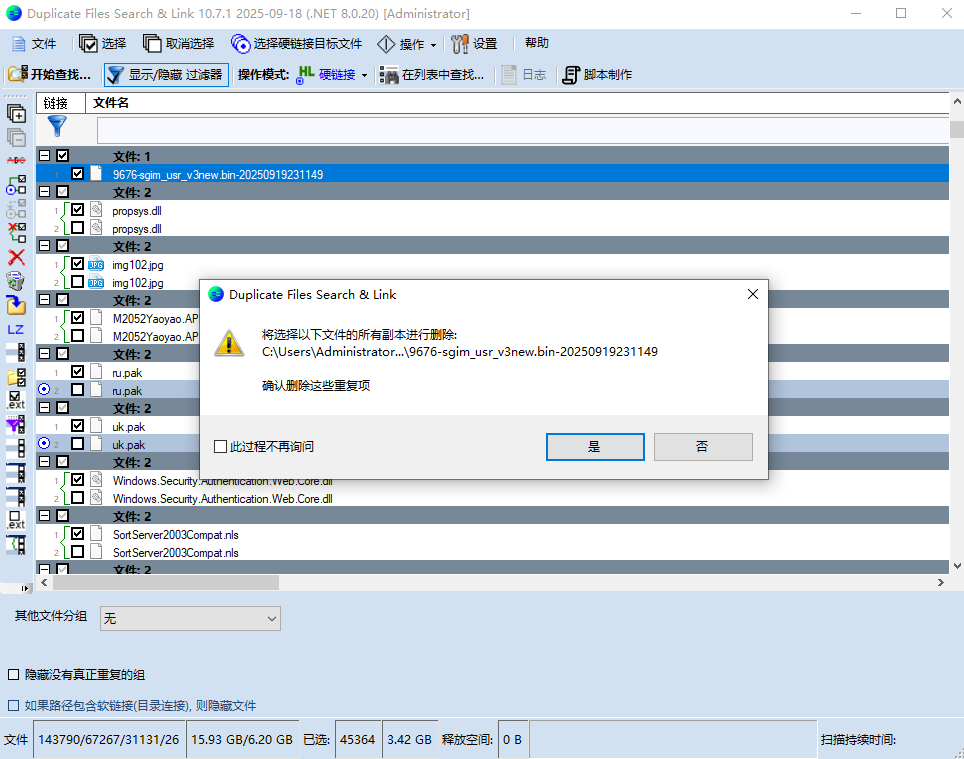Viewport: 964px width, 759px height.
Task: Open the 帮助 menu
Action: [536, 43]
